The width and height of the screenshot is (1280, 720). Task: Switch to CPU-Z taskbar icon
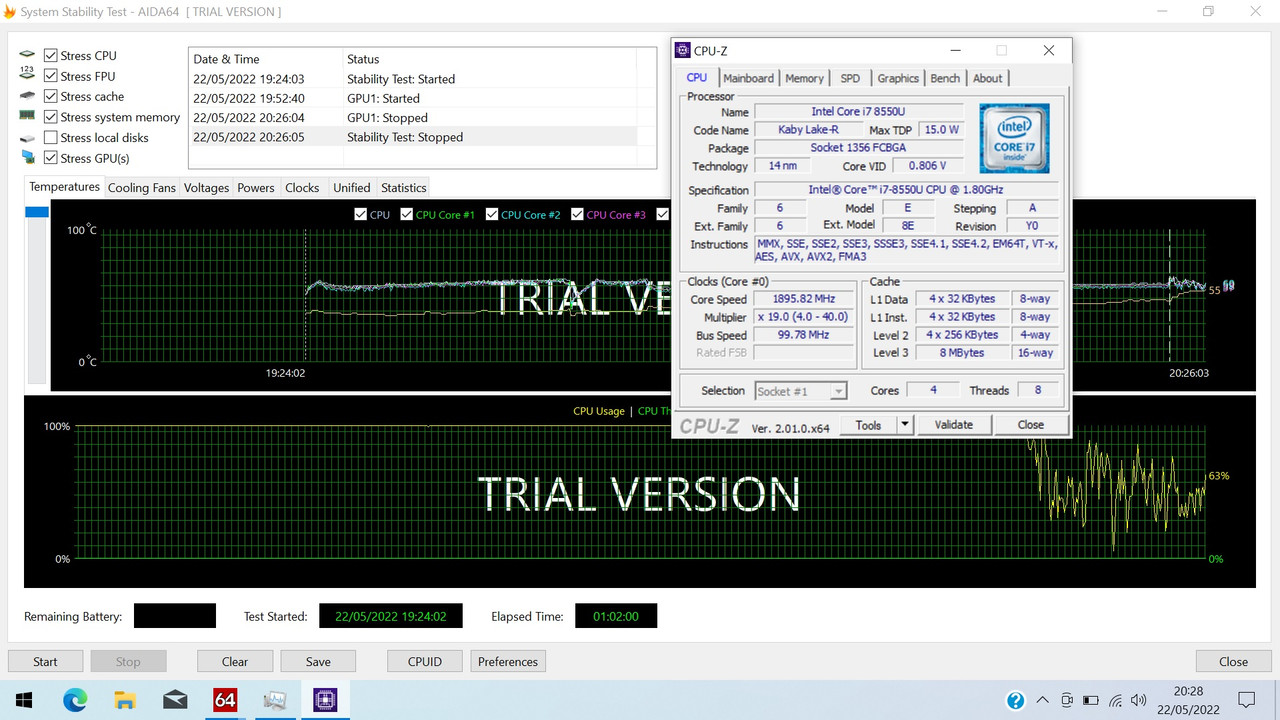[325, 700]
